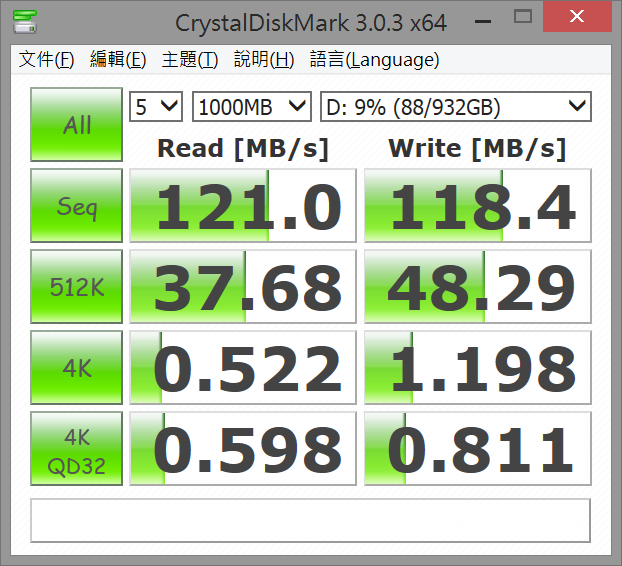Click the Write [MB/s] column header
This screenshot has height=566, width=622.
tap(477, 149)
